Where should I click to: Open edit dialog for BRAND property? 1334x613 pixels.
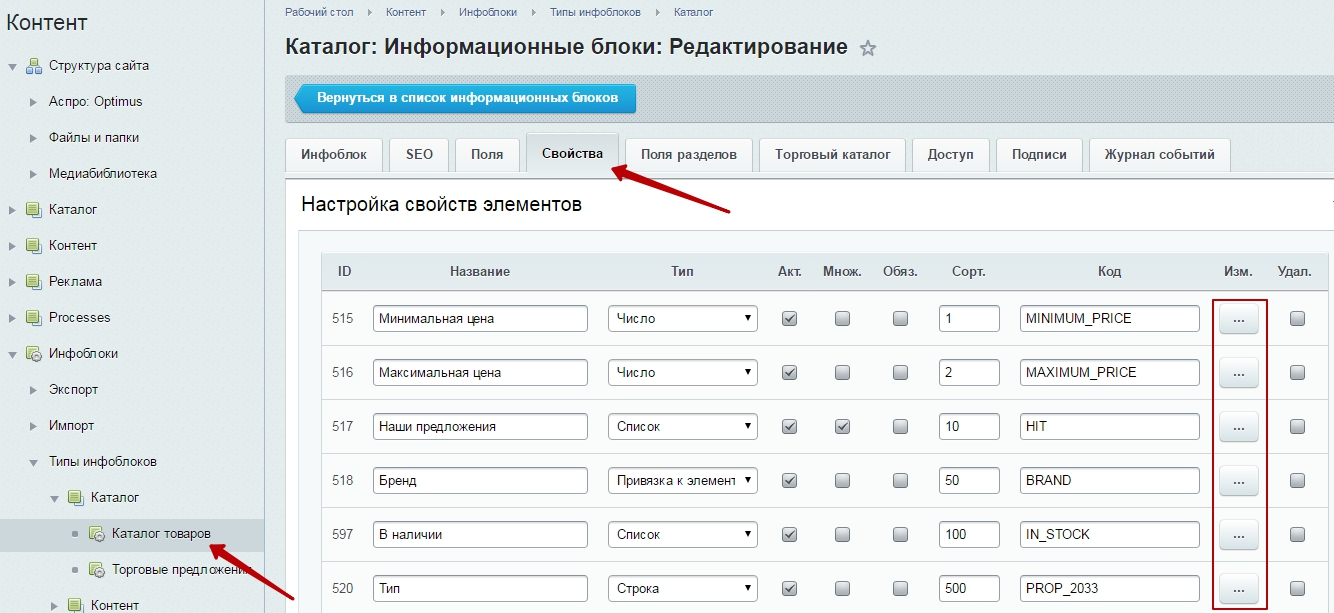click(1238, 481)
